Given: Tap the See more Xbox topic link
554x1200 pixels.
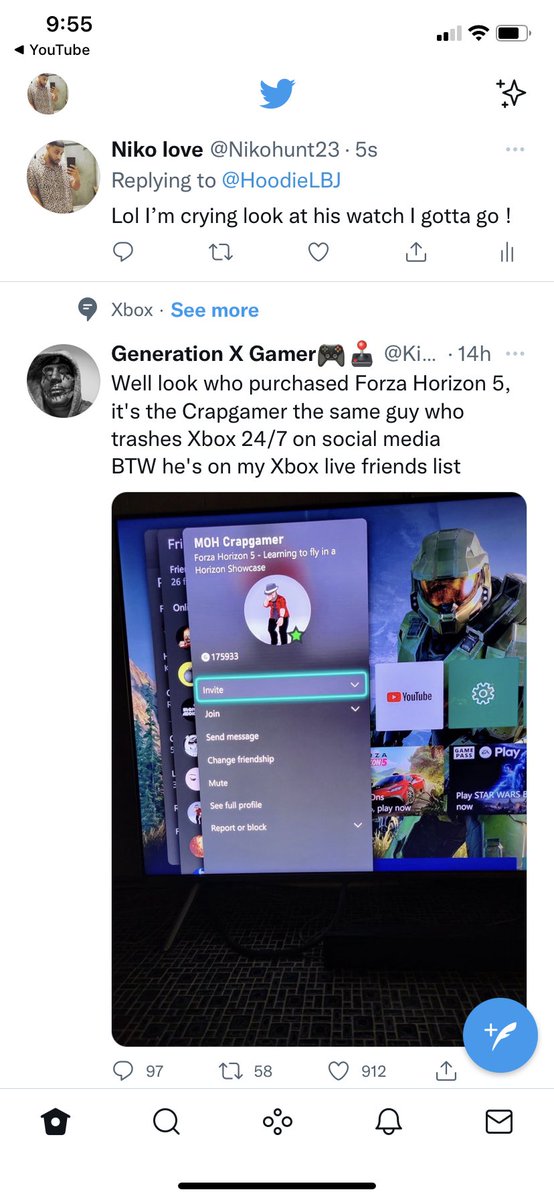Looking at the screenshot, I should click(x=214, y=310).
